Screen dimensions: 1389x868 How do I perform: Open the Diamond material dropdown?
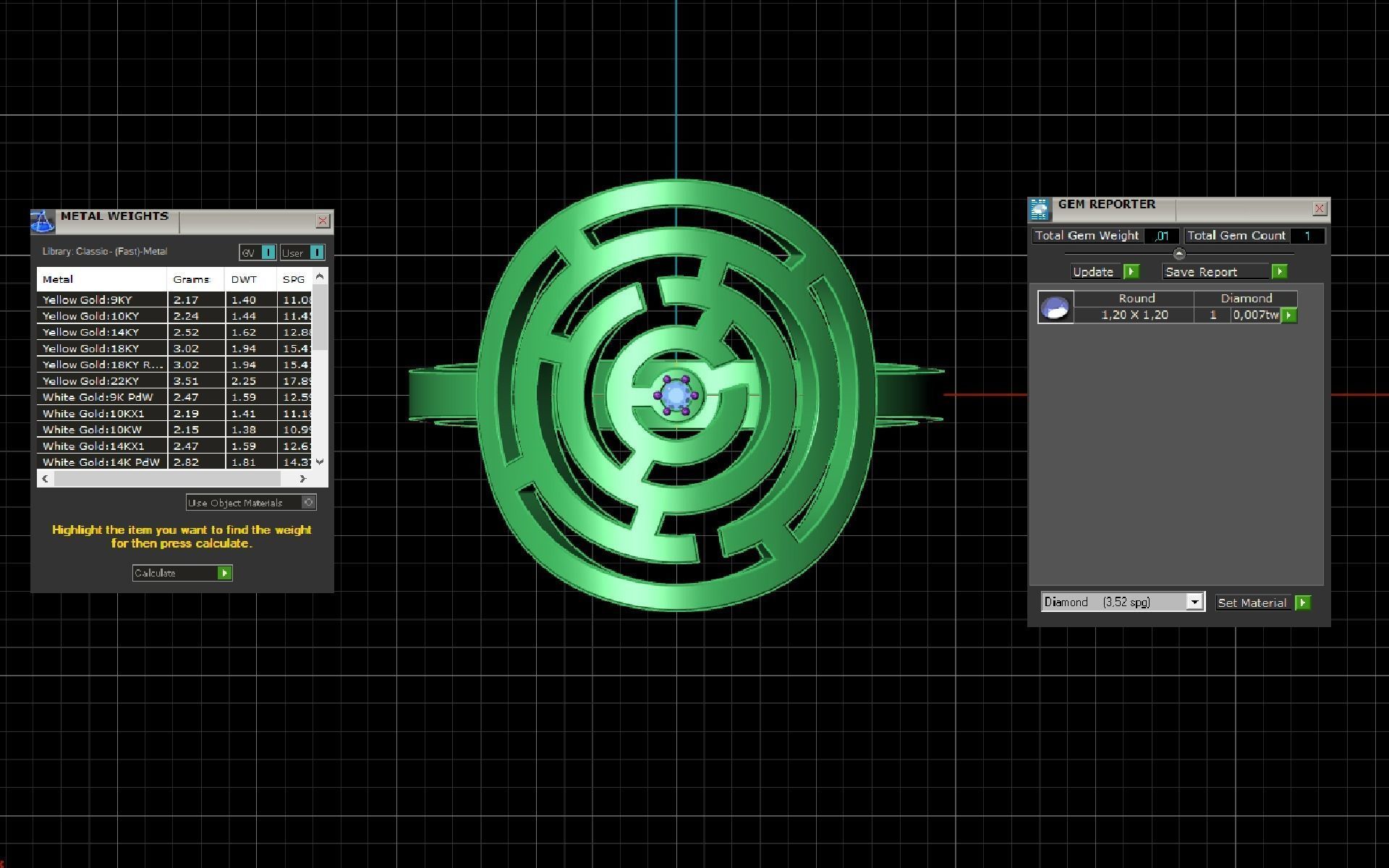pyautogui.click(x=1194, y=602)
